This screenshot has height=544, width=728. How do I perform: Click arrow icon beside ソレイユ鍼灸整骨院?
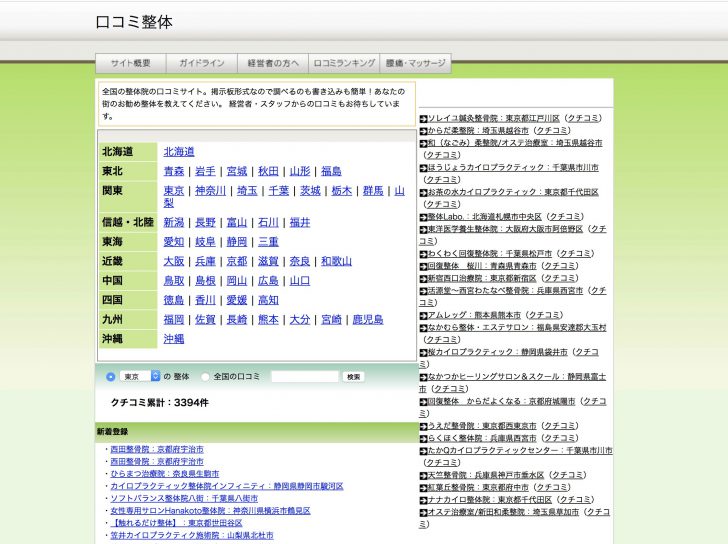click(x=423, y=118)
